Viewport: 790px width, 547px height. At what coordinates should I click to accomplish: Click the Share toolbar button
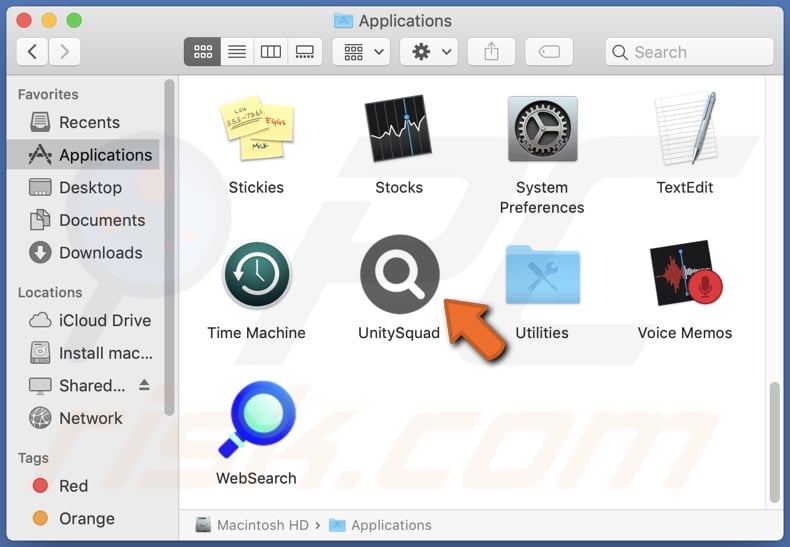[x=491, y=51]
